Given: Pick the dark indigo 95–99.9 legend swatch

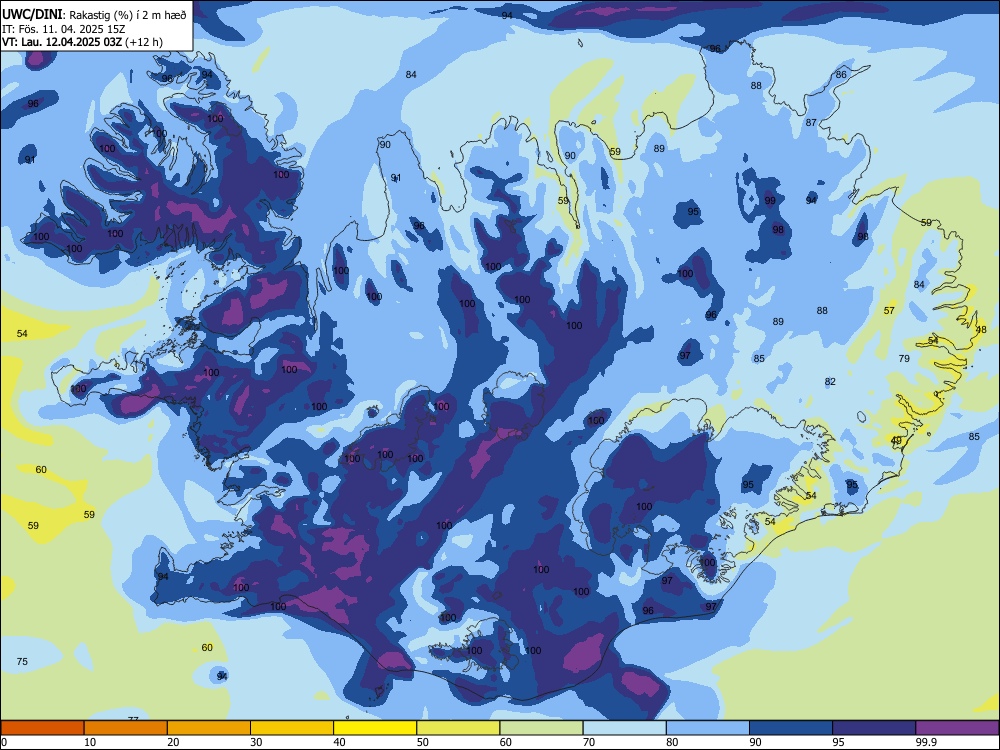Looking at the screenshot, I should click(x=874, y=728).
